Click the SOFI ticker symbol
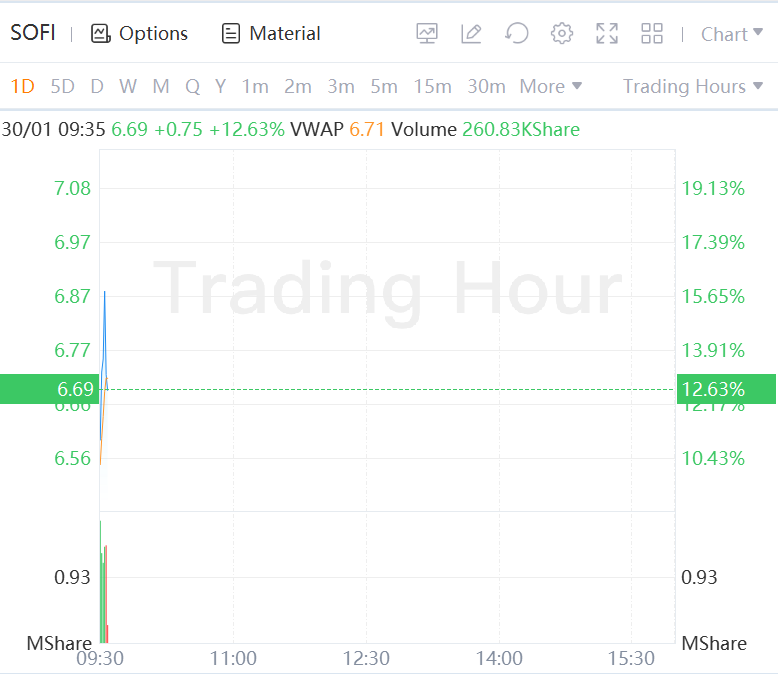The height and width of the screenshot is (674, 778). [33, 33]
